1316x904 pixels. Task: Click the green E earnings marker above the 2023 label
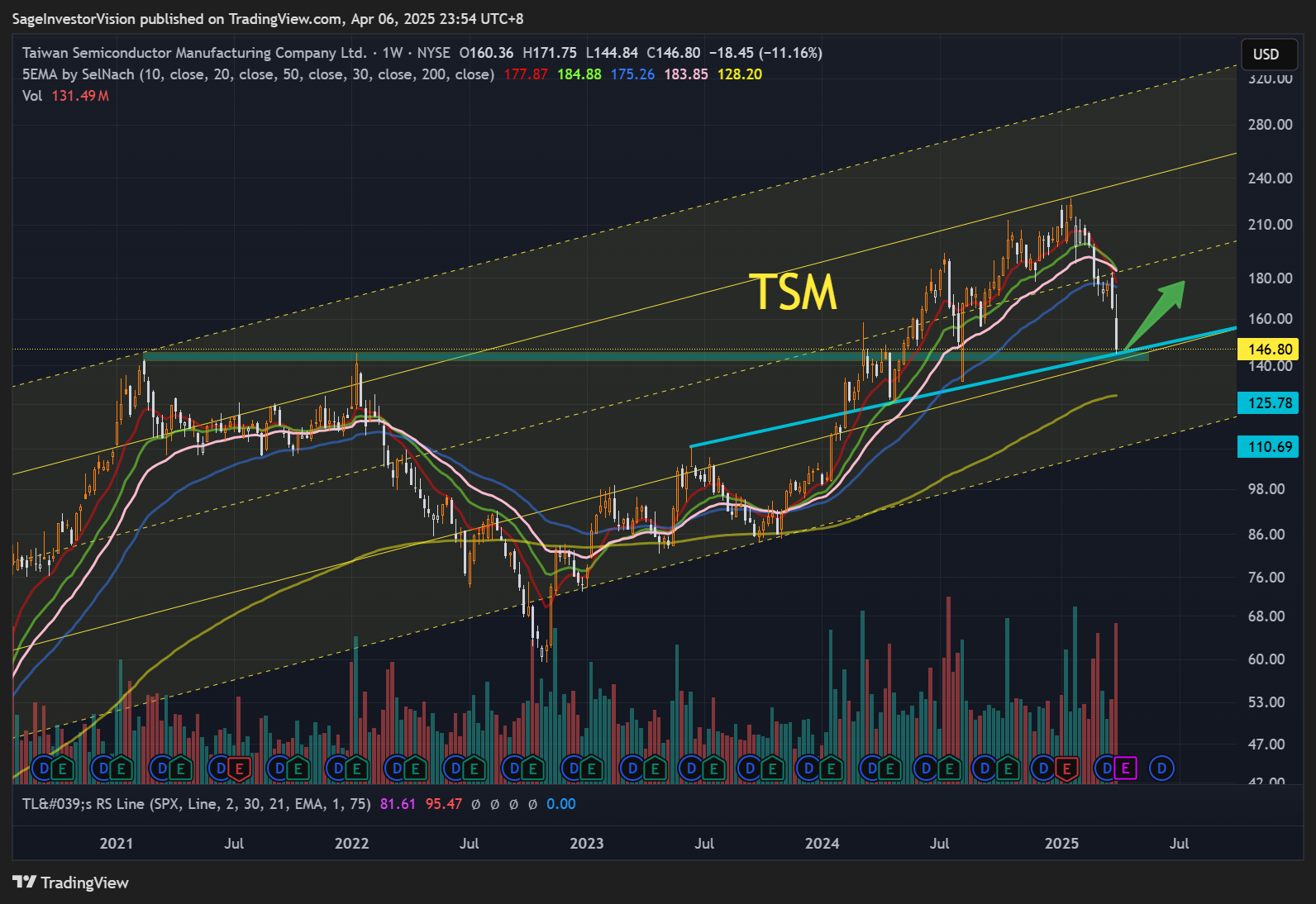point(592,769)
